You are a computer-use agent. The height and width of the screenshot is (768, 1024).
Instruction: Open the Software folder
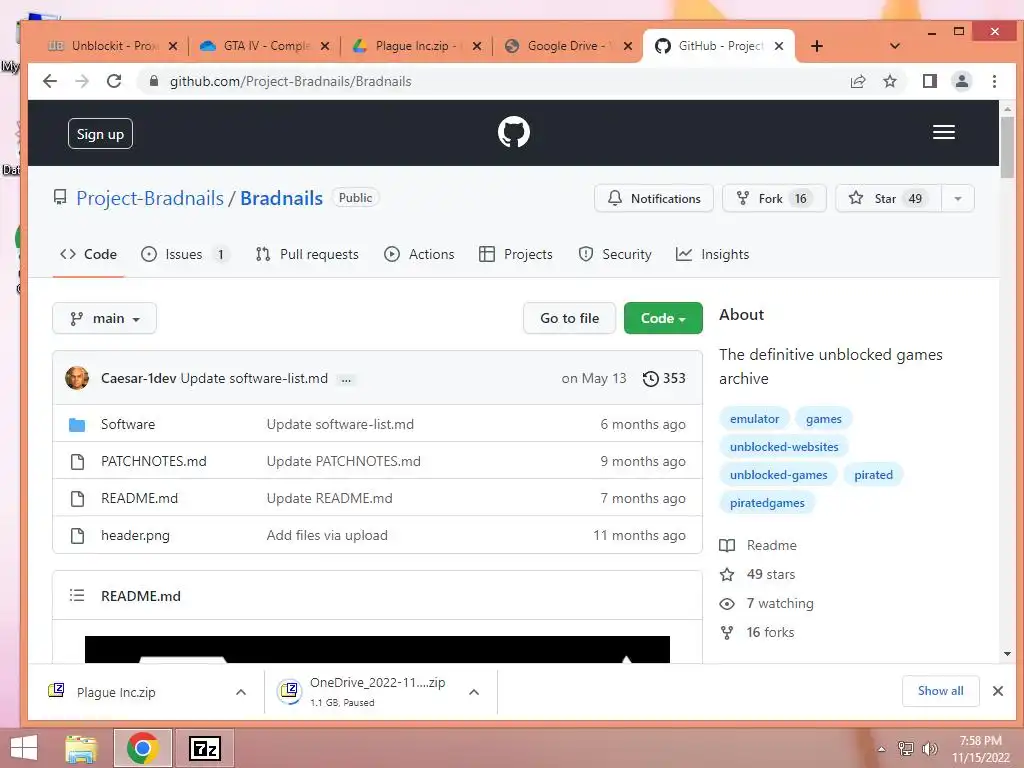click(x=128, y=424)
